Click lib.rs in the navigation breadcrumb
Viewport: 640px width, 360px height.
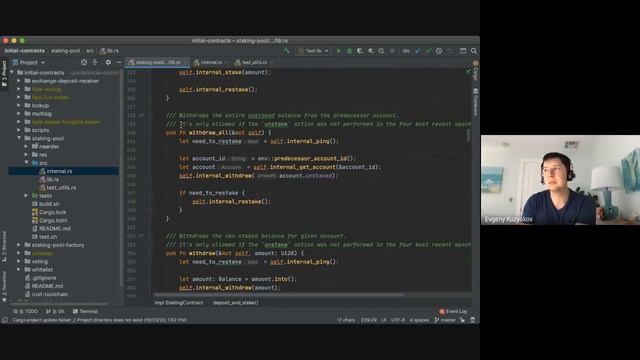point(109,51)
